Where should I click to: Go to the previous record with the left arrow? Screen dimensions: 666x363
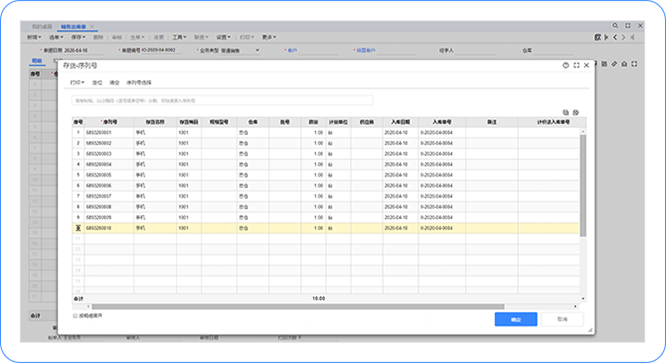pyautogui.click(x=615, y=37)
